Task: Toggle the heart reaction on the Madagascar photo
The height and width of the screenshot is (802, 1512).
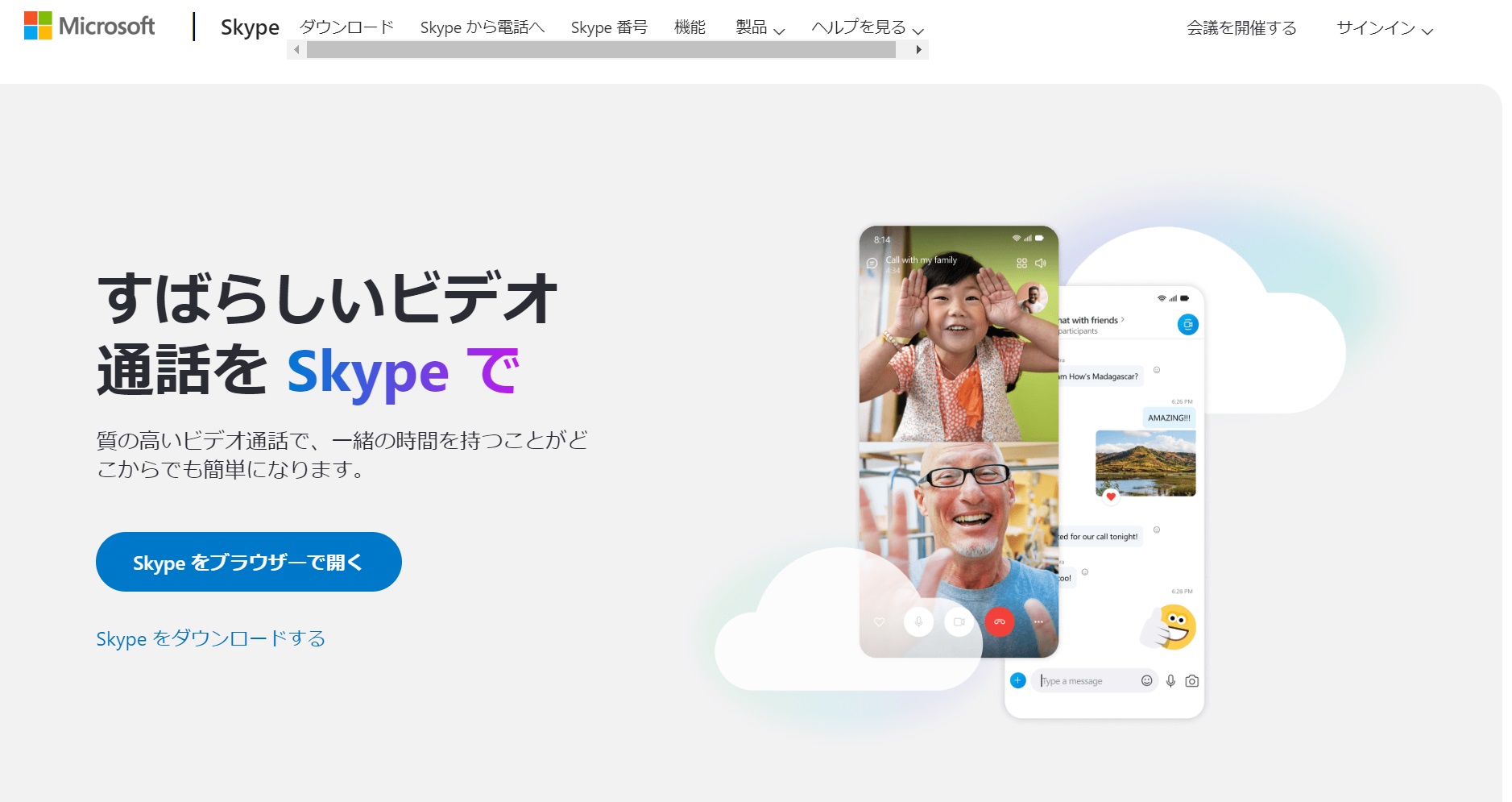Action: 1112,497
